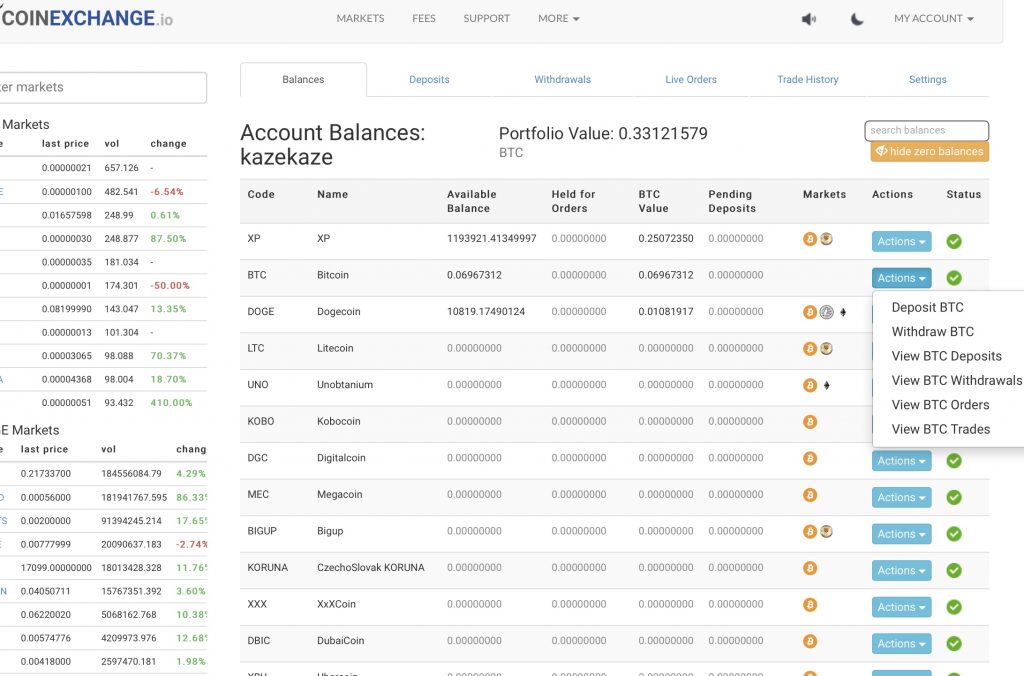
Task: Click the green status check for Megacoin
Action: click(954, 498)
